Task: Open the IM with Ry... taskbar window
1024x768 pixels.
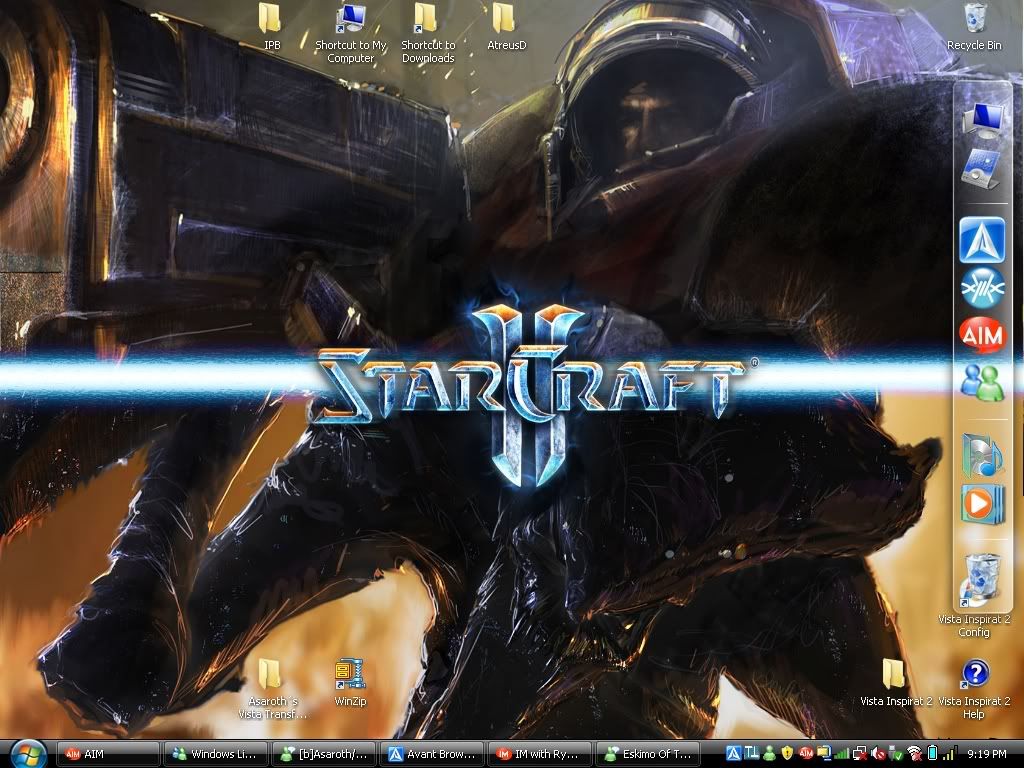Action: [x=539, y=754]
